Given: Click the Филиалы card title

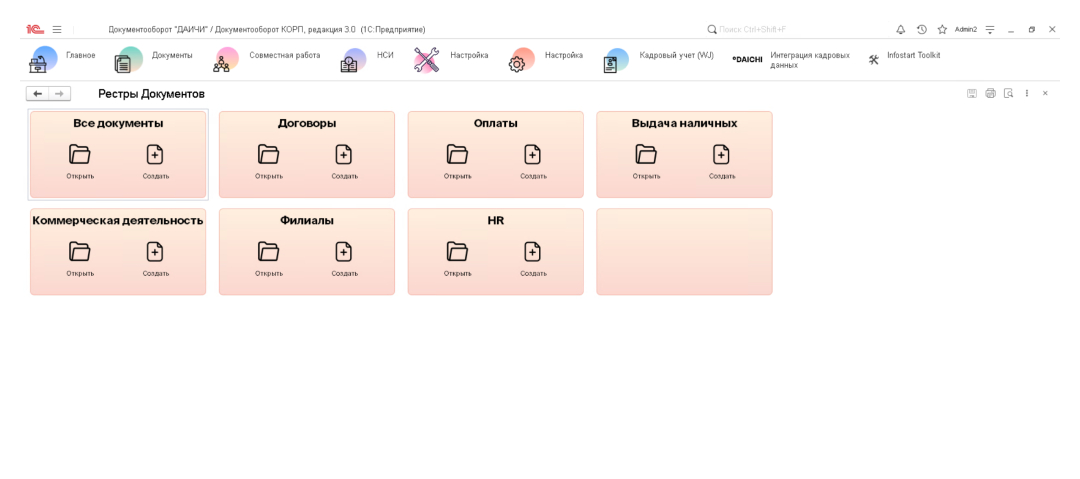Looking at the screenshot, I should point(307,221).
